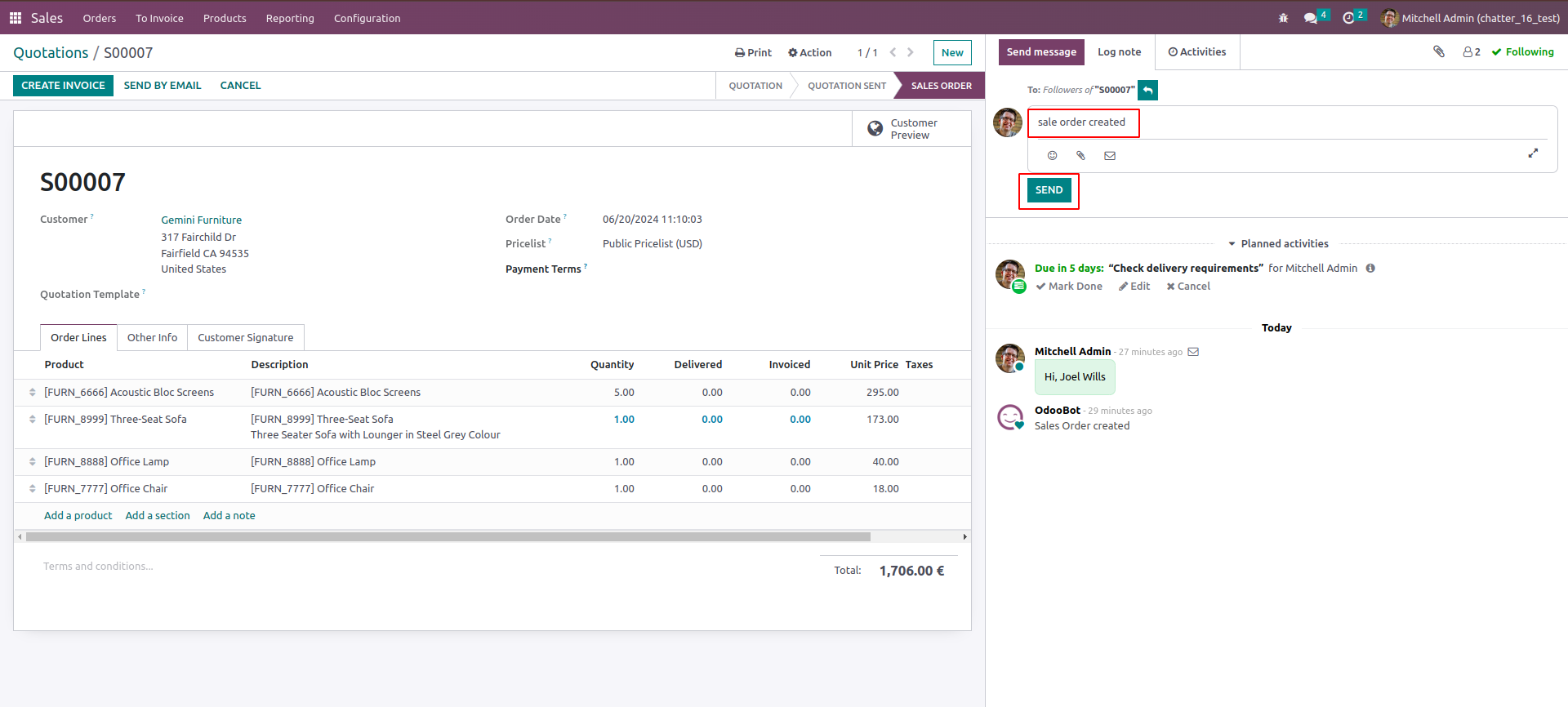Viewport: 1568px width, 707px height.
Task: Click Mitchell Admin avatar on Hi Joel Wills message
Action: pos(1010,358)
